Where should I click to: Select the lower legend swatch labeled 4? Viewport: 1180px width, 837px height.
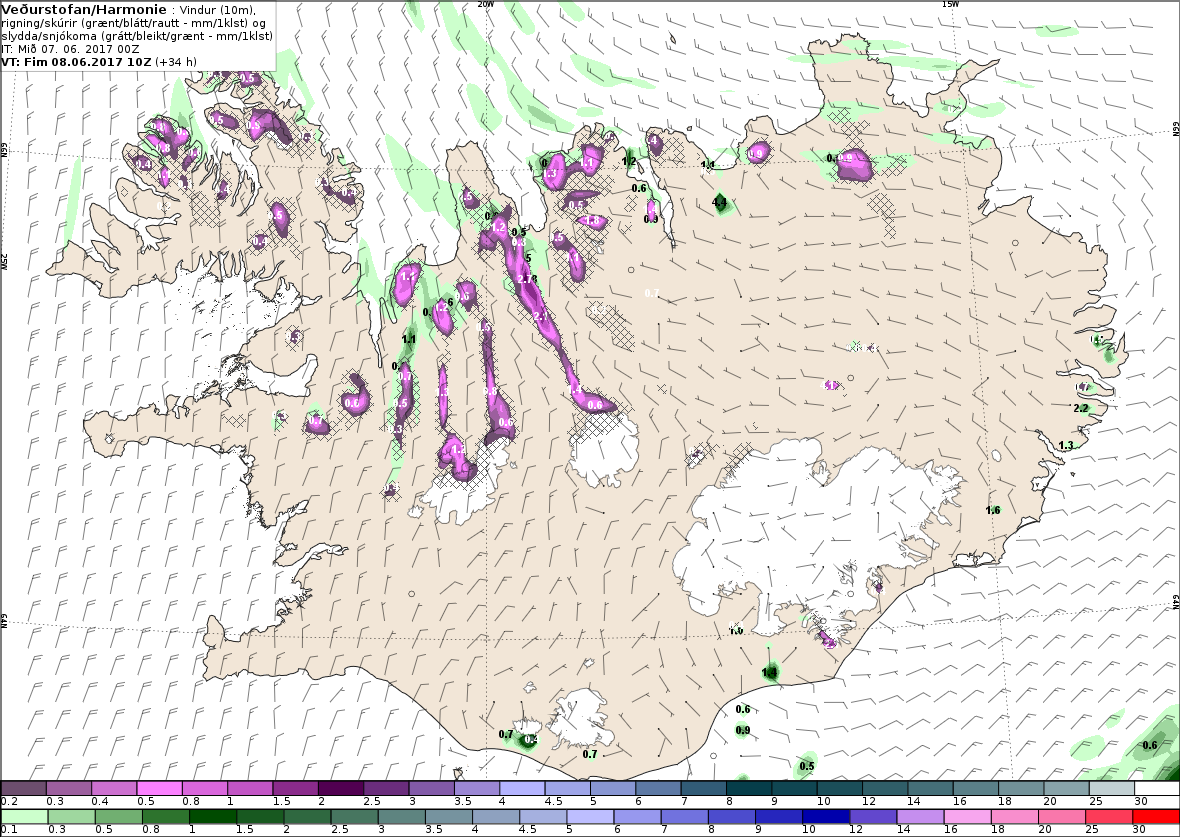tap(495, 817)
